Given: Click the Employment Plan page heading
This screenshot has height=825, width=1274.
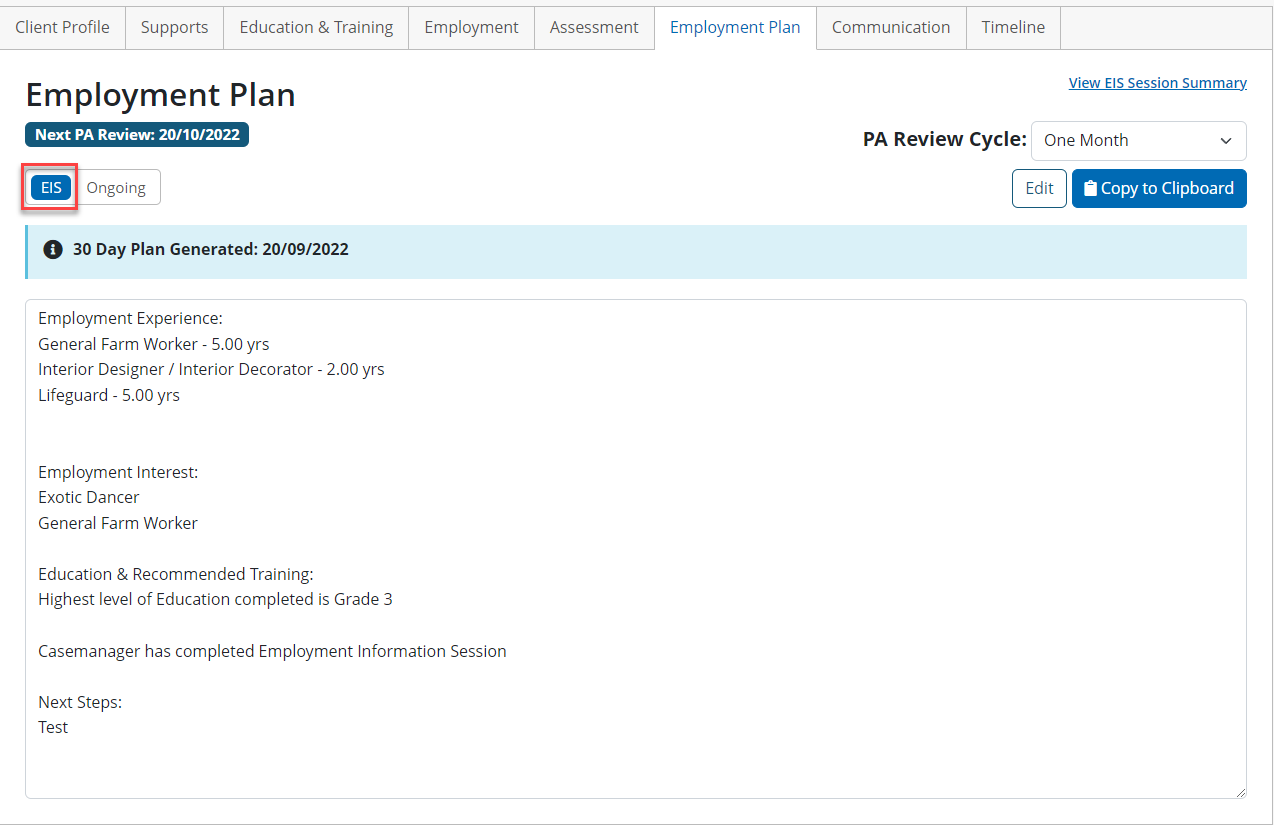Looking at the screenshot, I should 160,95.
